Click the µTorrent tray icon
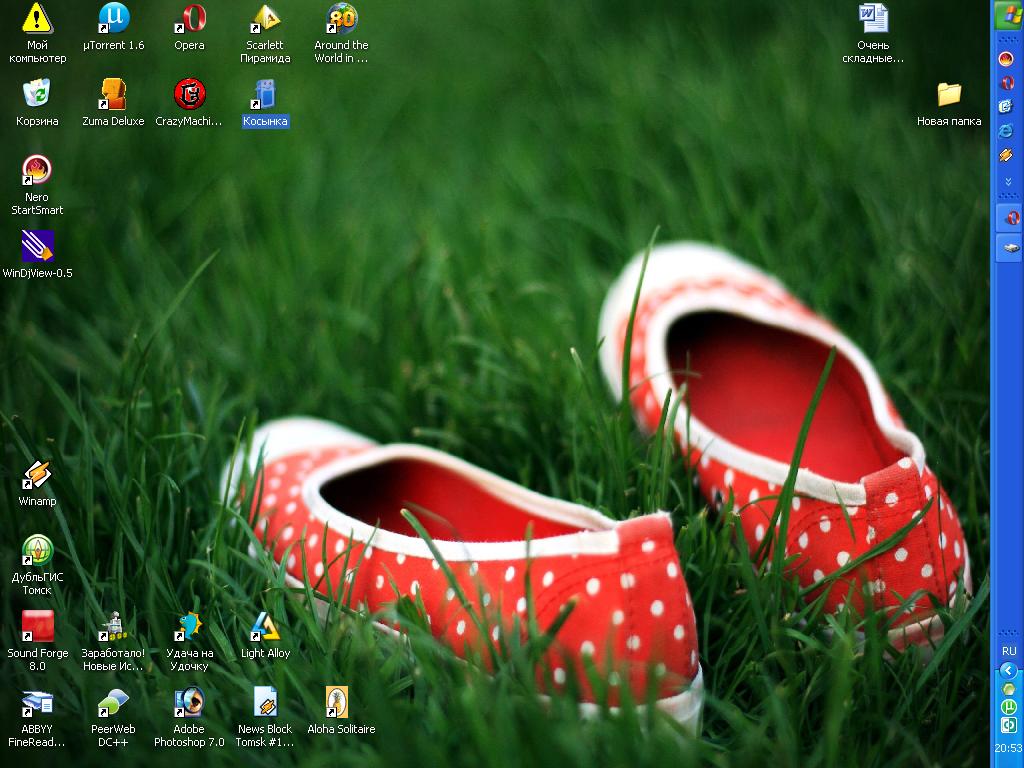 [1008, 707]
